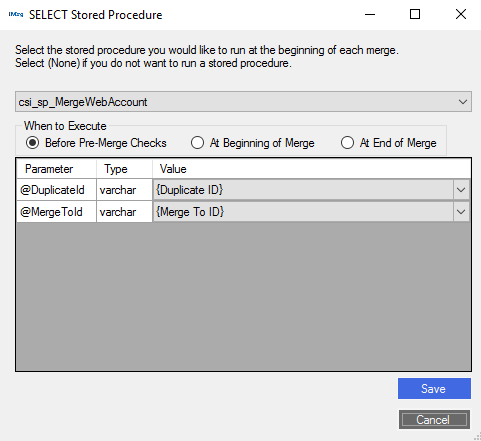
Task: Maximize the SELECT Stored Procedure window
Action: [415, 14]
